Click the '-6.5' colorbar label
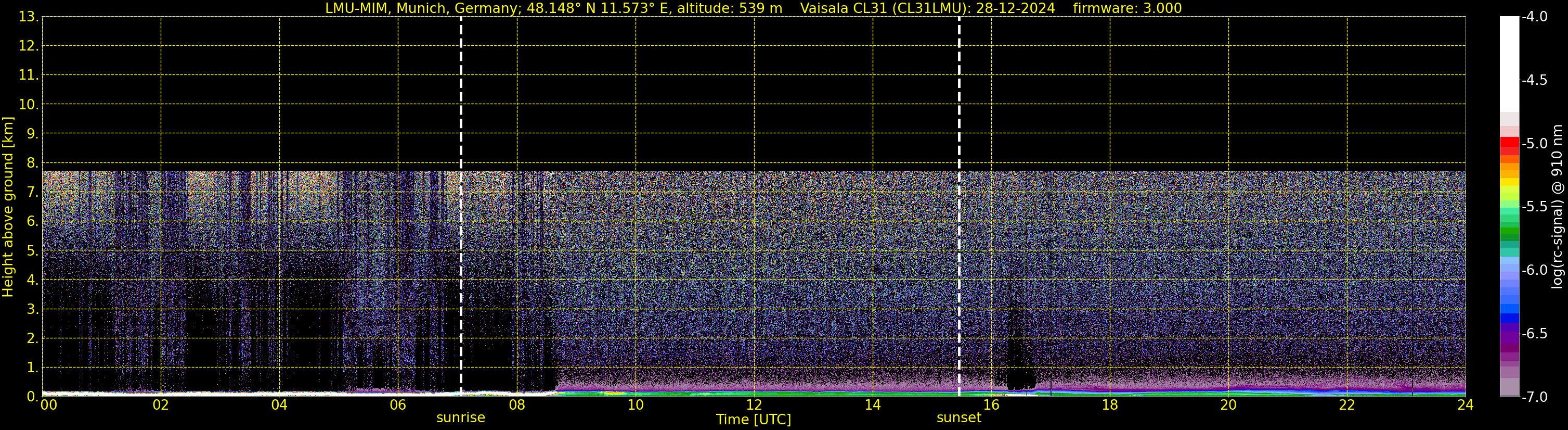The height and width of the screenshot is (430, 1568). coord(1535,333)
